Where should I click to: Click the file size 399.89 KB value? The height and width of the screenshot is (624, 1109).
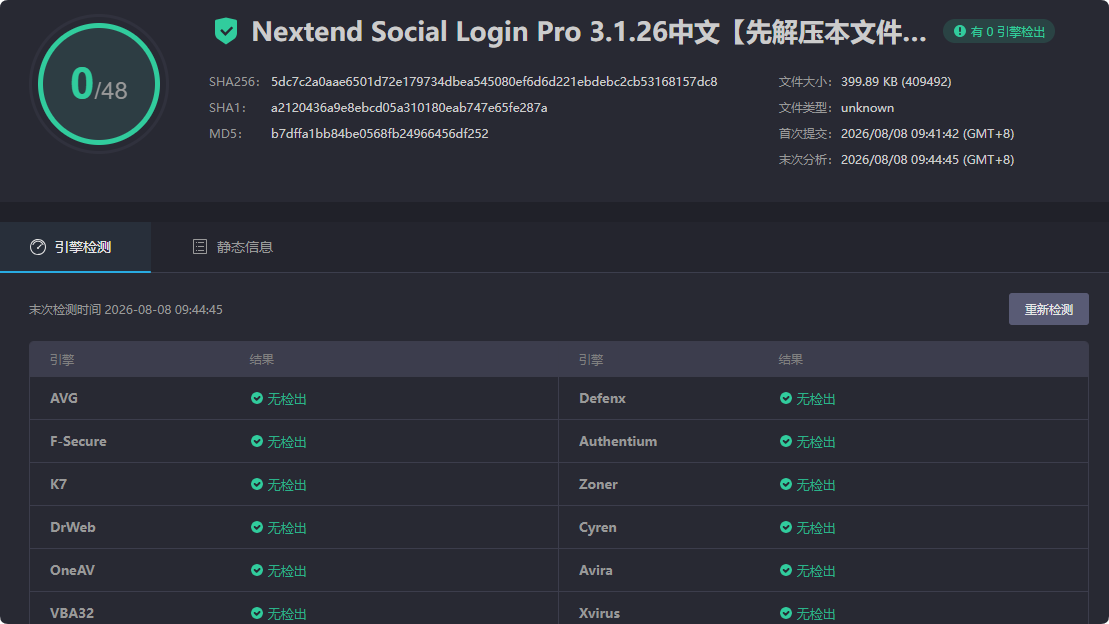[x=895, y=82]
